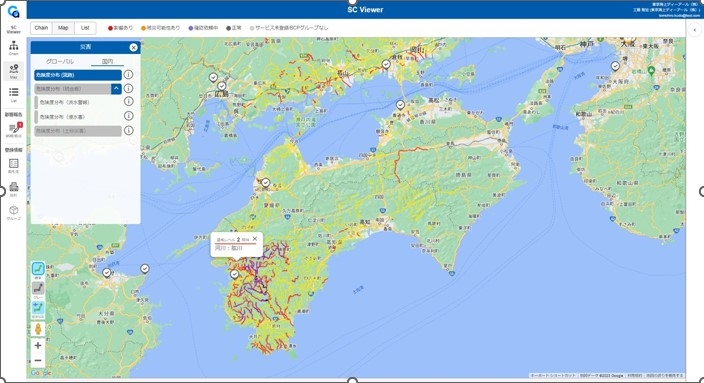Switch to the List tab in toolbar

tap(85, 28)
